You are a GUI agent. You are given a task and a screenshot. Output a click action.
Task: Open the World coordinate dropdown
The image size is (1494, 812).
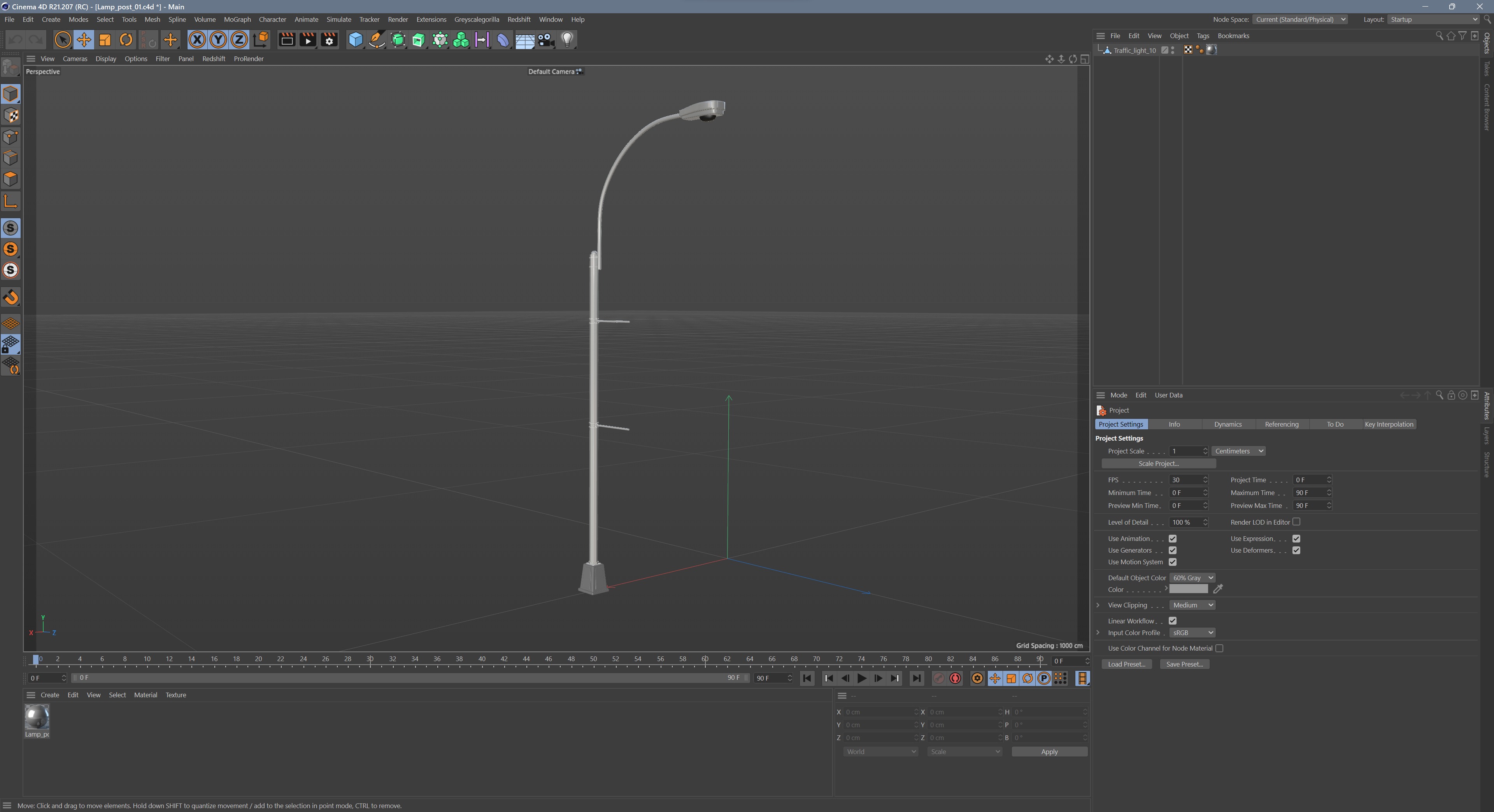point(880,752)
